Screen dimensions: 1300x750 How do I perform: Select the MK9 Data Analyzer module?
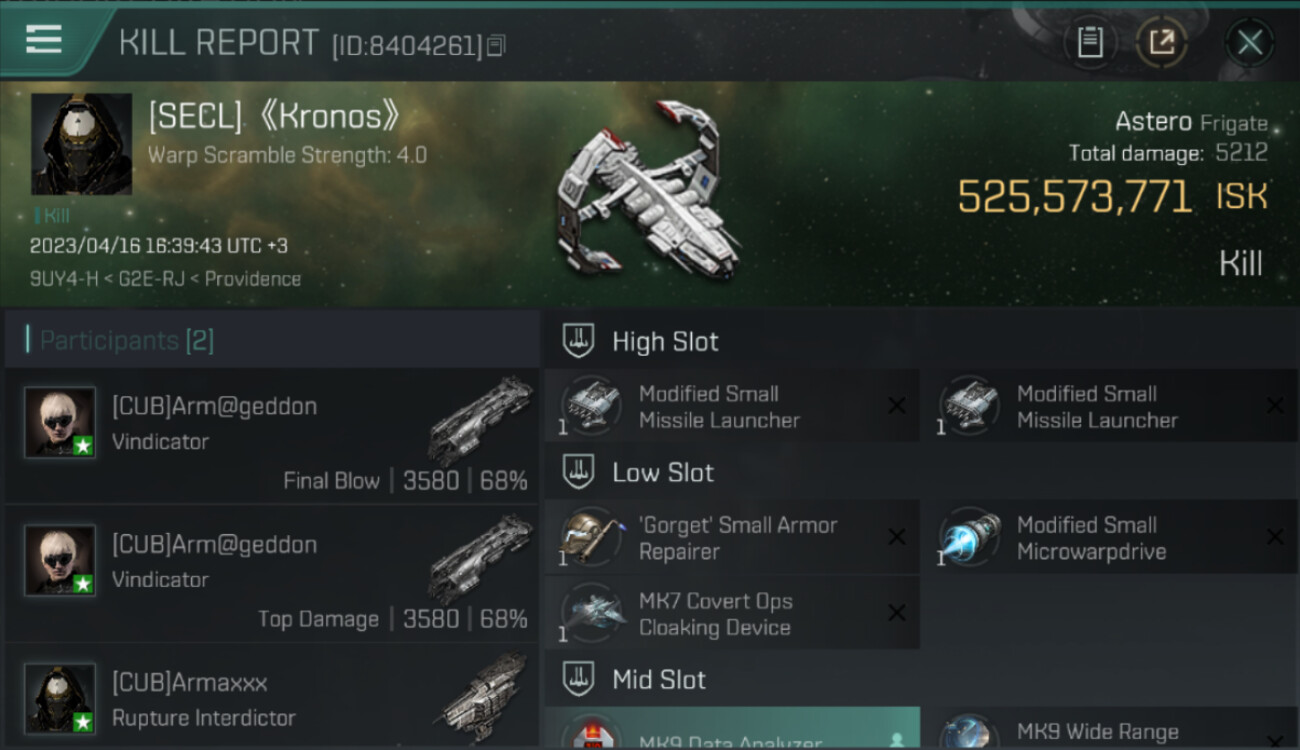(732, 729)
